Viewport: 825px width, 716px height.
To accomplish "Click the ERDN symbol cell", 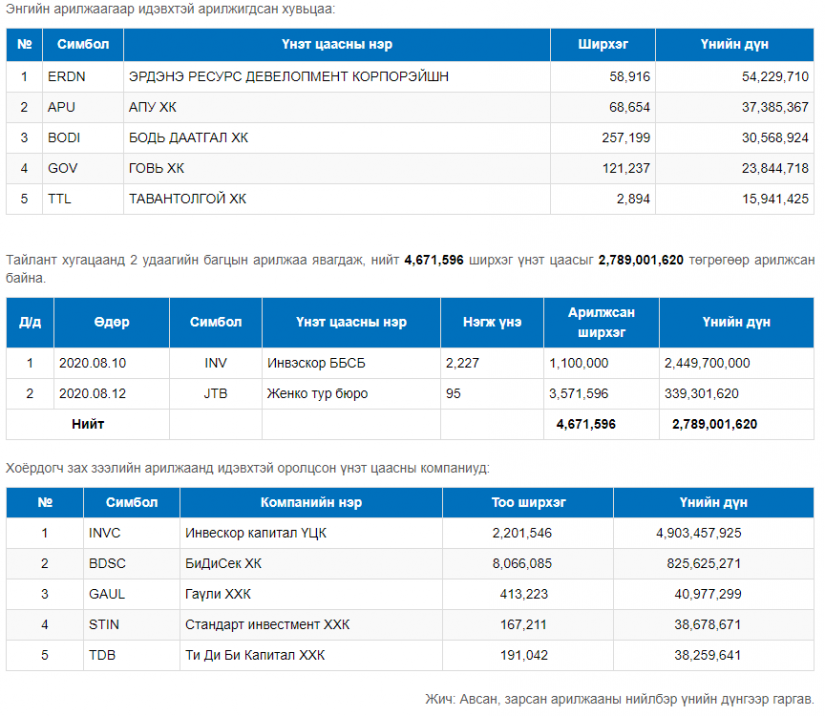I will [x=83, y=77].
